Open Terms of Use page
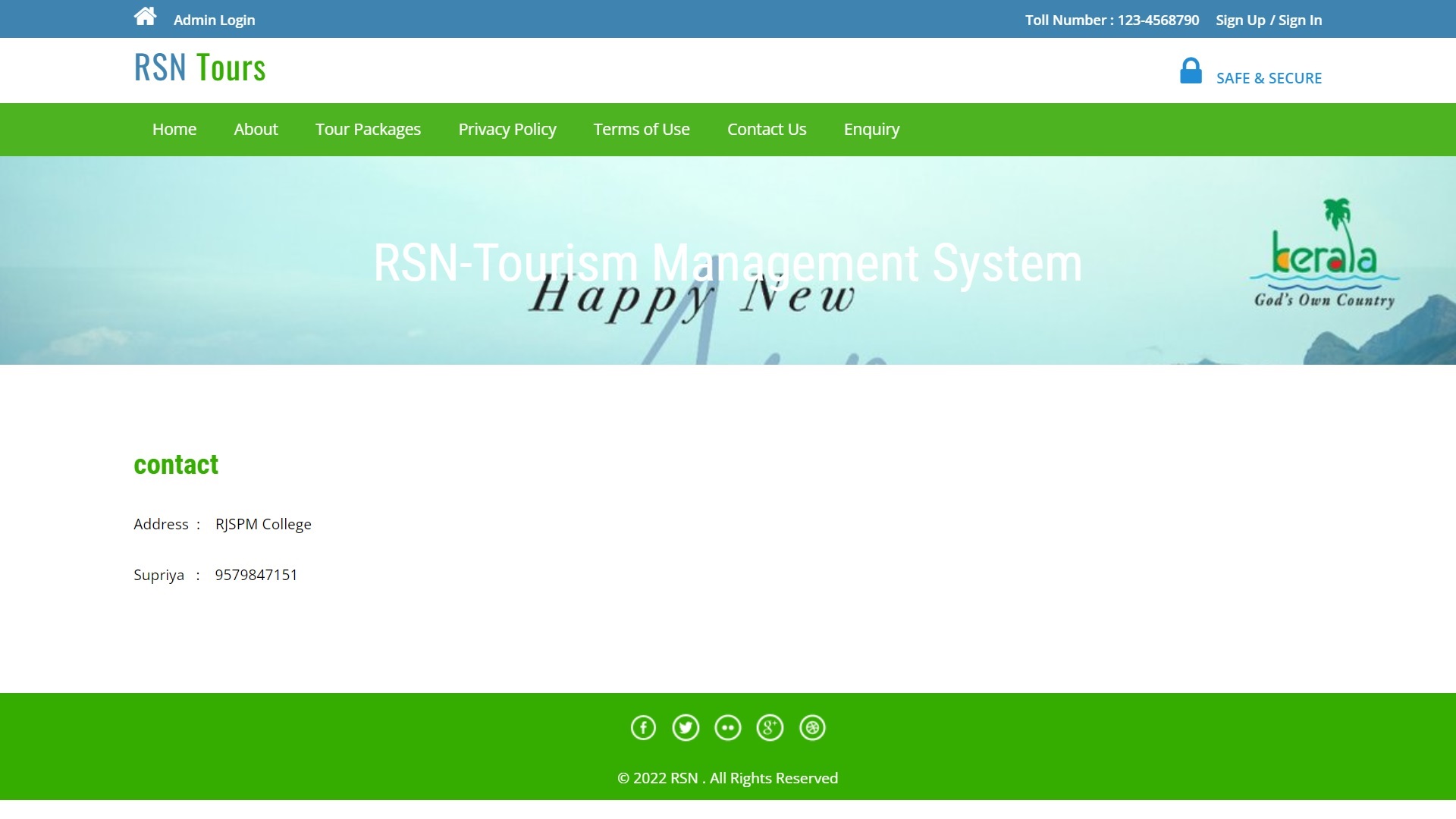The width and height of the screenshot is (1456, 819). (642, 130)
